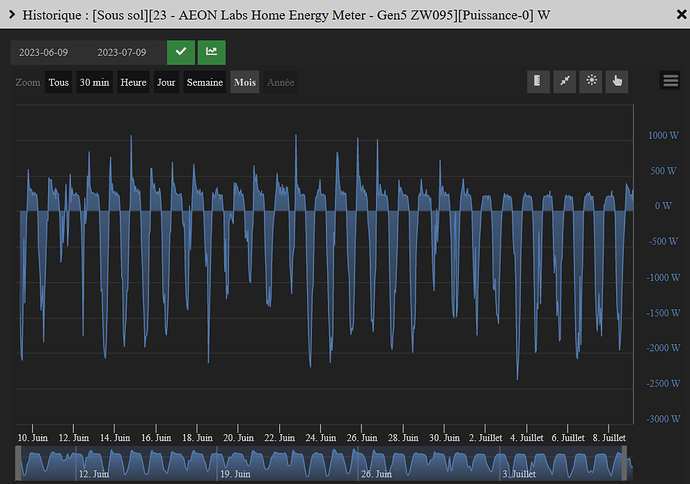Set zoom range to Tous

coord(59,83)
